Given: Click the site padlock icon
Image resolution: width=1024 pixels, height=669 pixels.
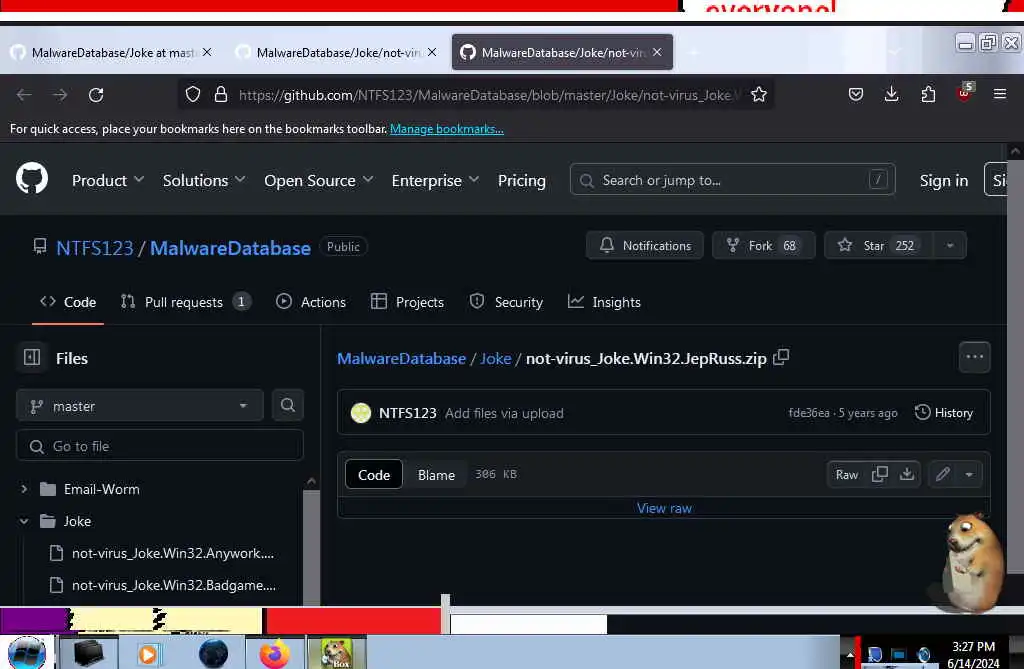Looking at the screenshot, I should [221, 95].
